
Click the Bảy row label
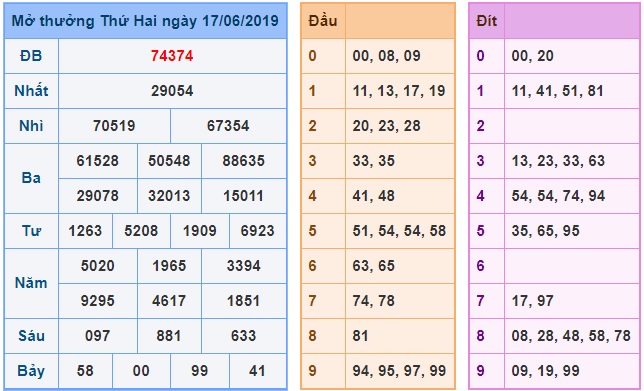tap(31, 371)
